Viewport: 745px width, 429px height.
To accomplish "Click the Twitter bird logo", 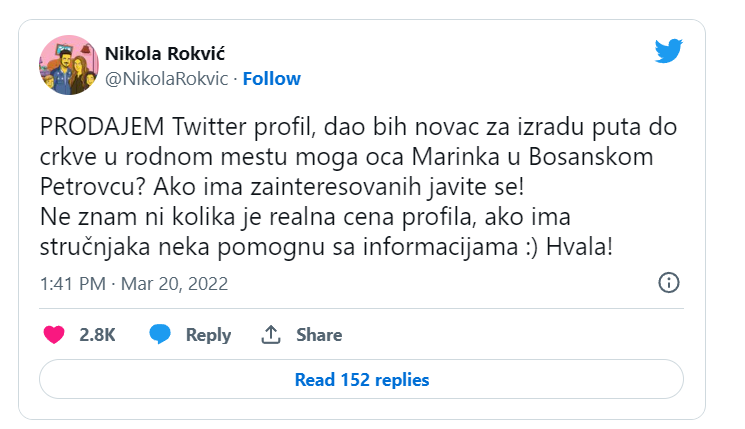I will 668,52.
